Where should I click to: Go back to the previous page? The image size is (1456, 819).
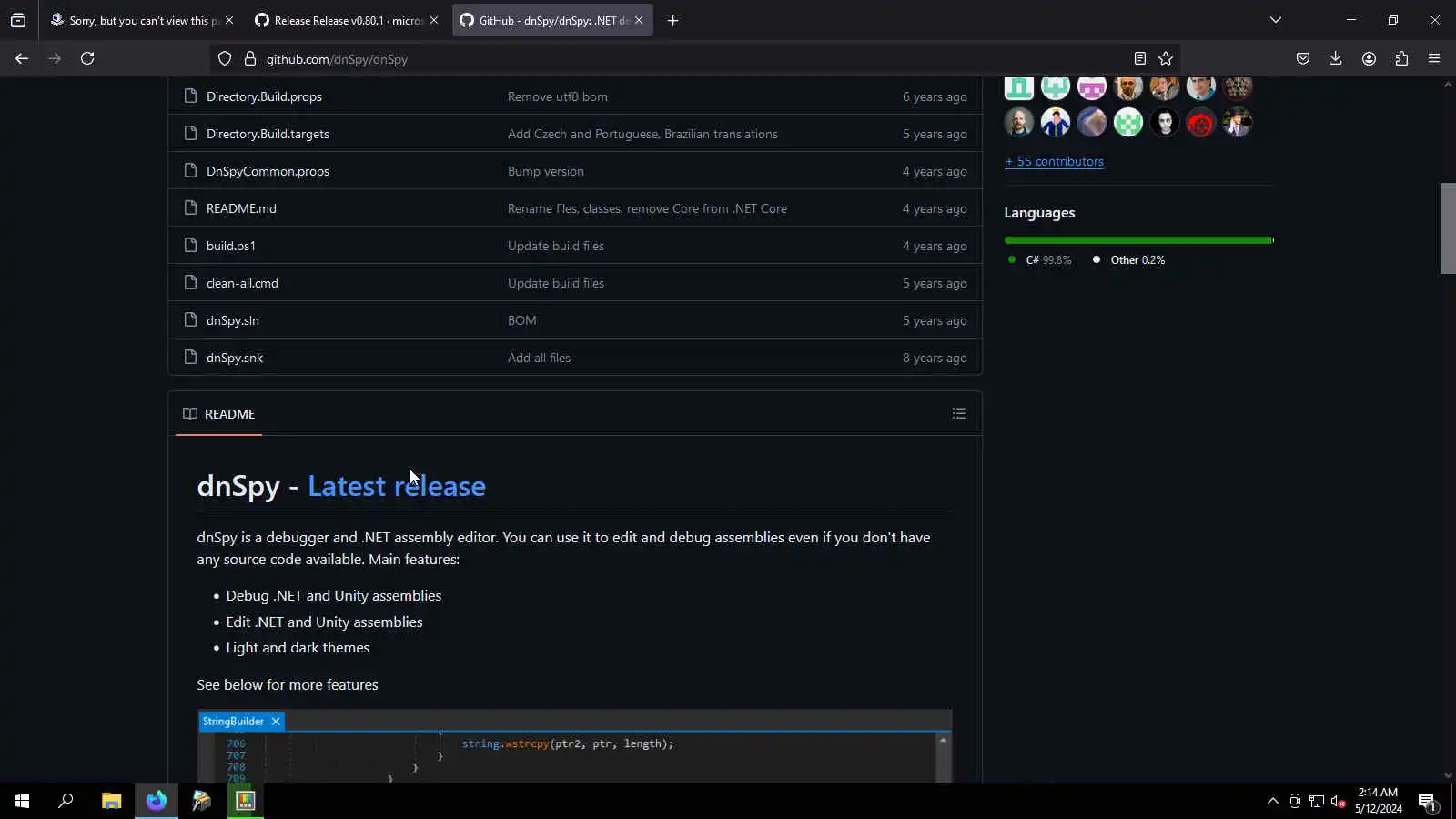coord(22,58)
